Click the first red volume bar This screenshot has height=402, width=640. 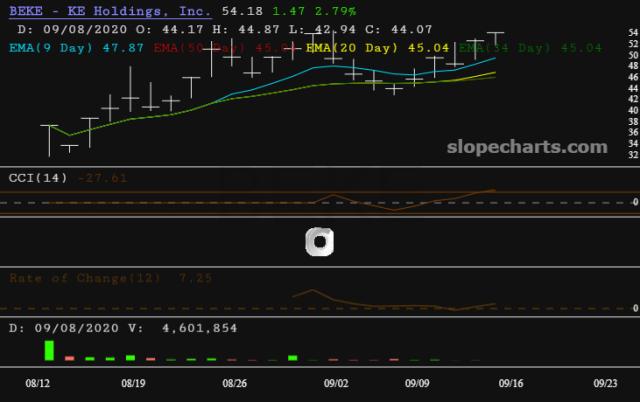coord(70,358)
